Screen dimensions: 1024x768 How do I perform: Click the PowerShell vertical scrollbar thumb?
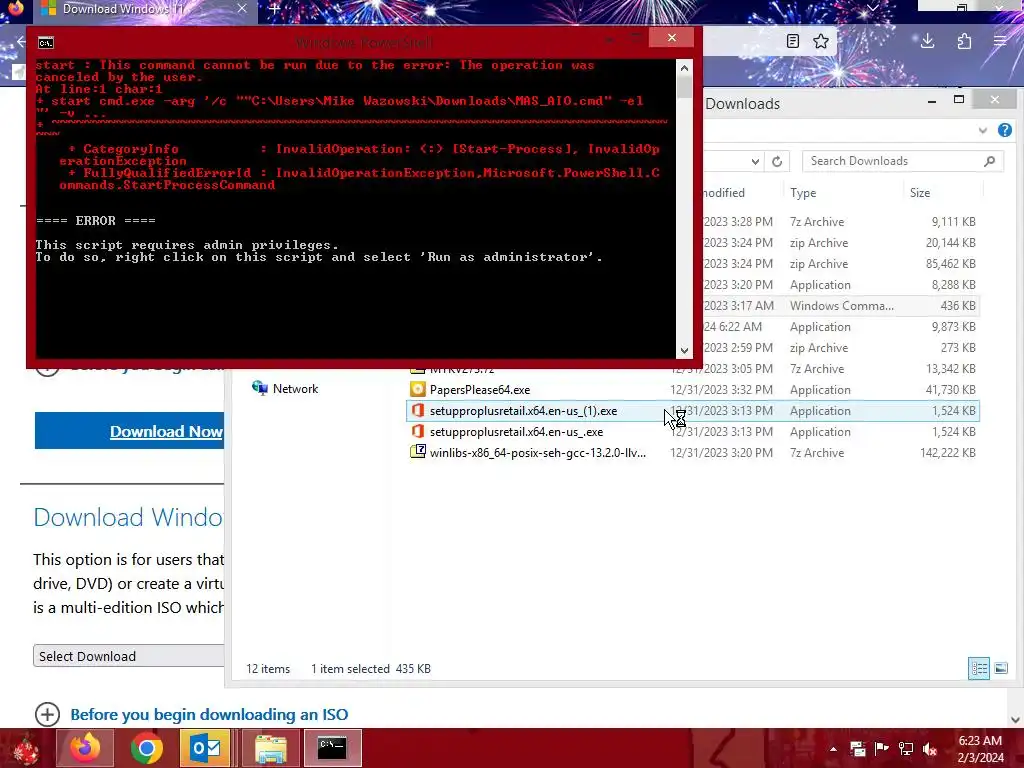pyautogui.click(x=684, y=87)
